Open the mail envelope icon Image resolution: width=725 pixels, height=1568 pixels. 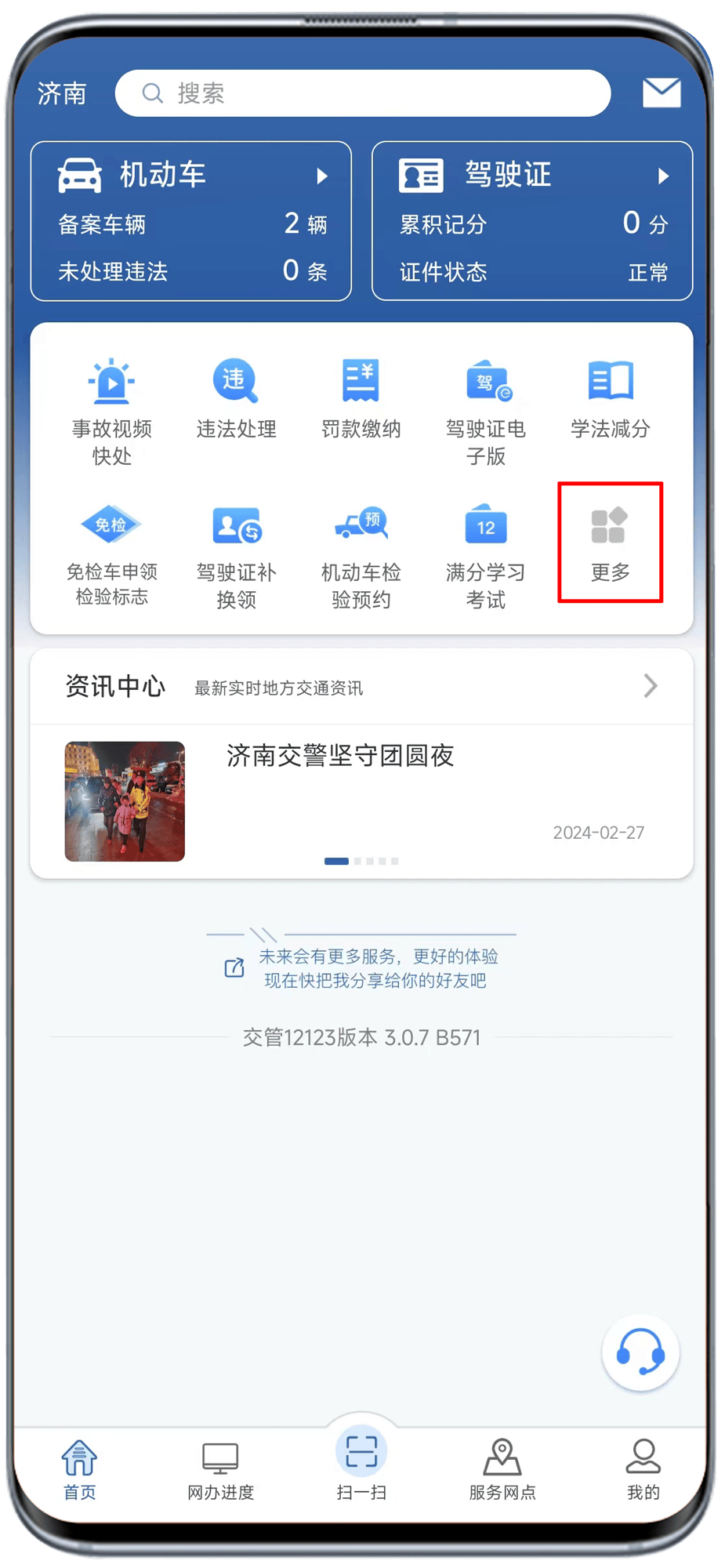pos(662,93)
